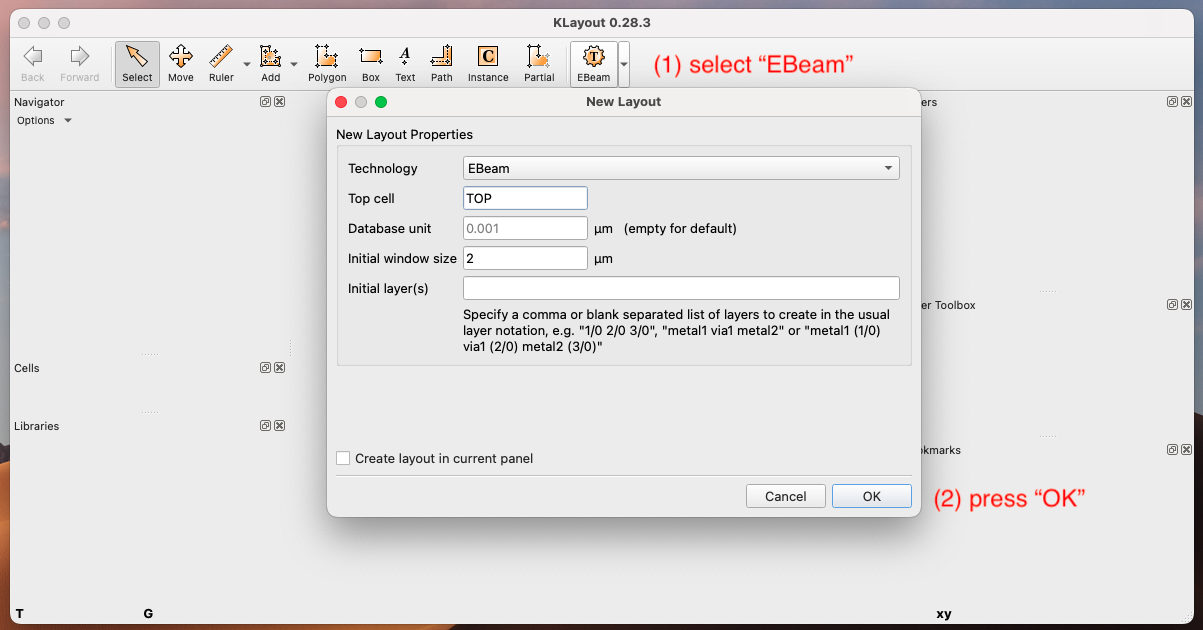
Task: Click the Top cell input field
Action: [524, 197]
